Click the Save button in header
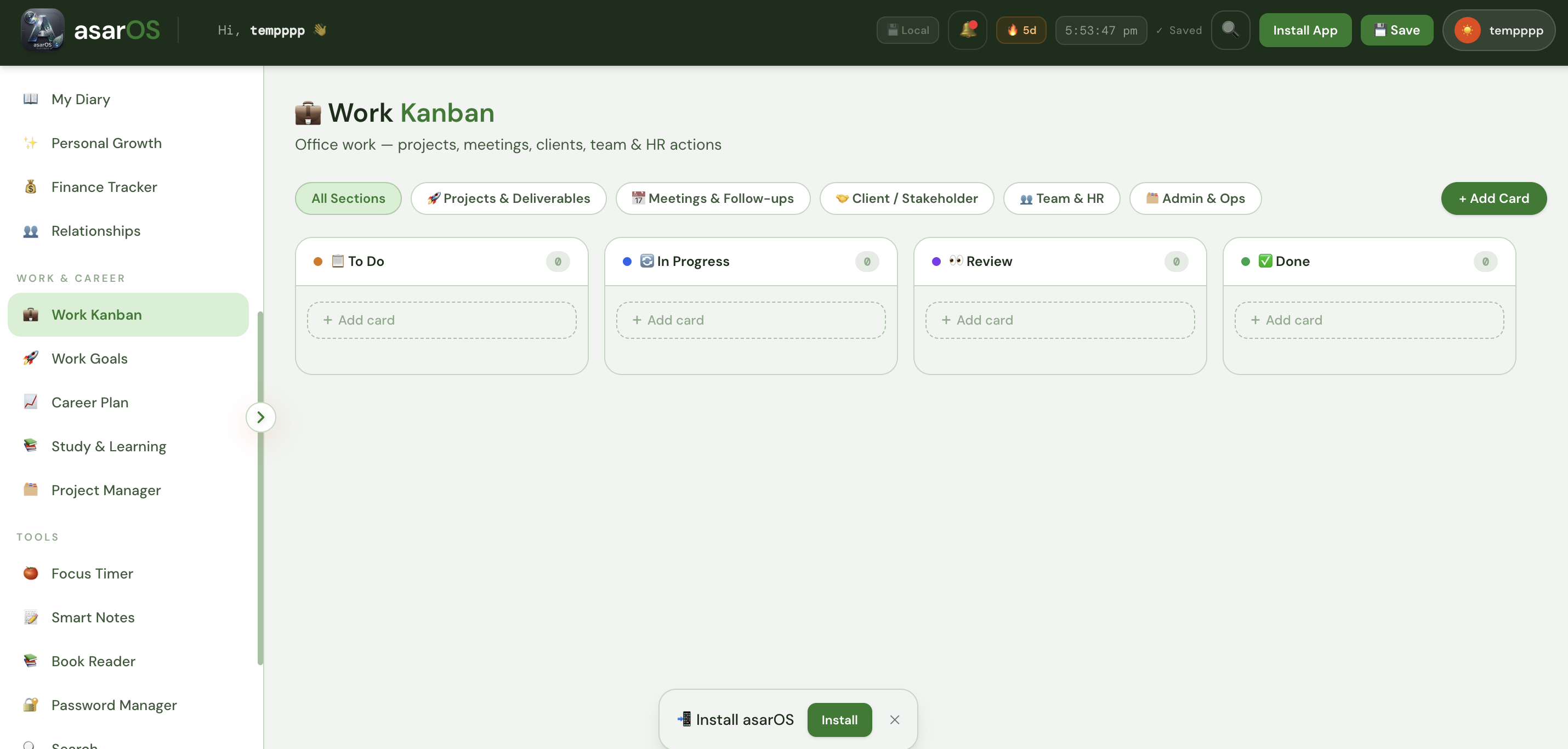Screen dimensions: 1568x749 pyautogui.click(x=1397, y=30)
